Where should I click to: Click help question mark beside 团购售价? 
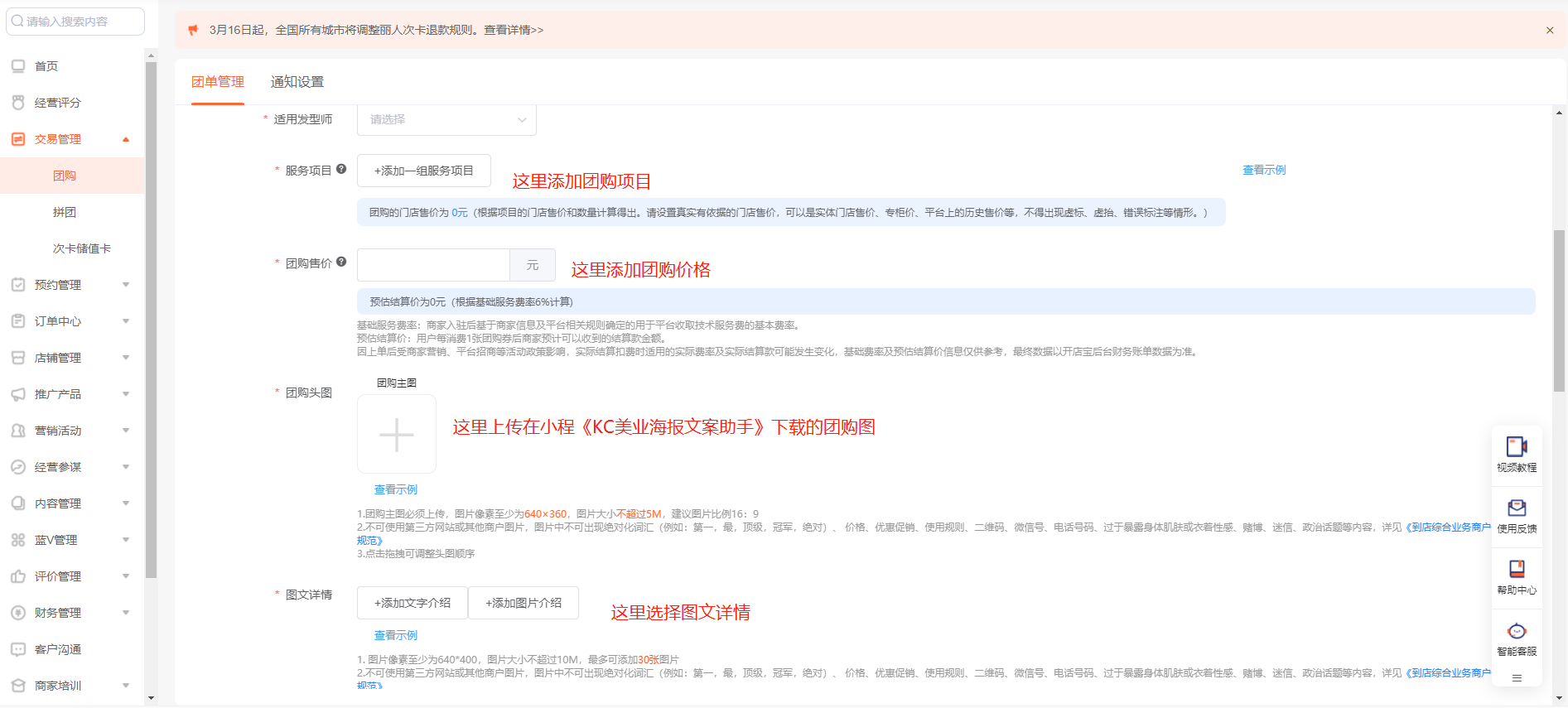coord(341,262)
